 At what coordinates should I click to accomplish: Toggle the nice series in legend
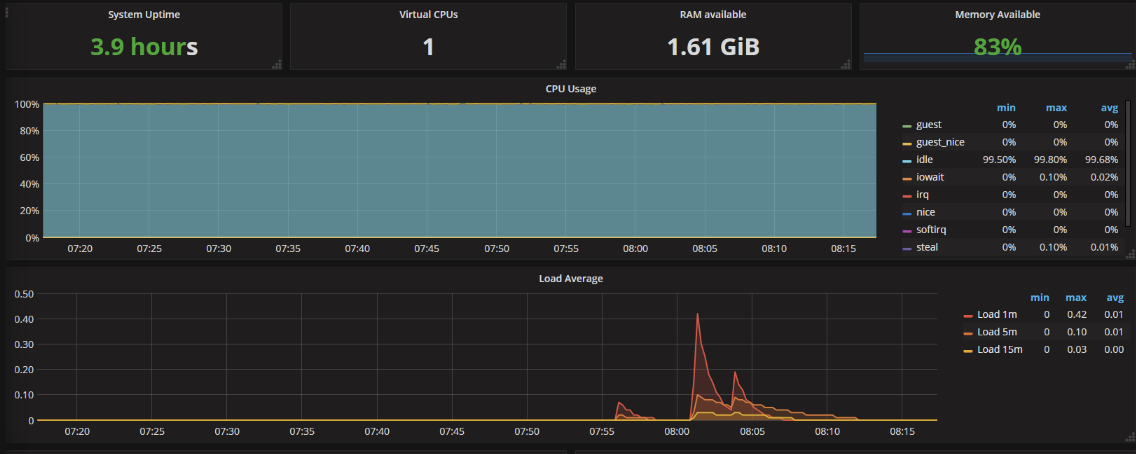(925, 213)
